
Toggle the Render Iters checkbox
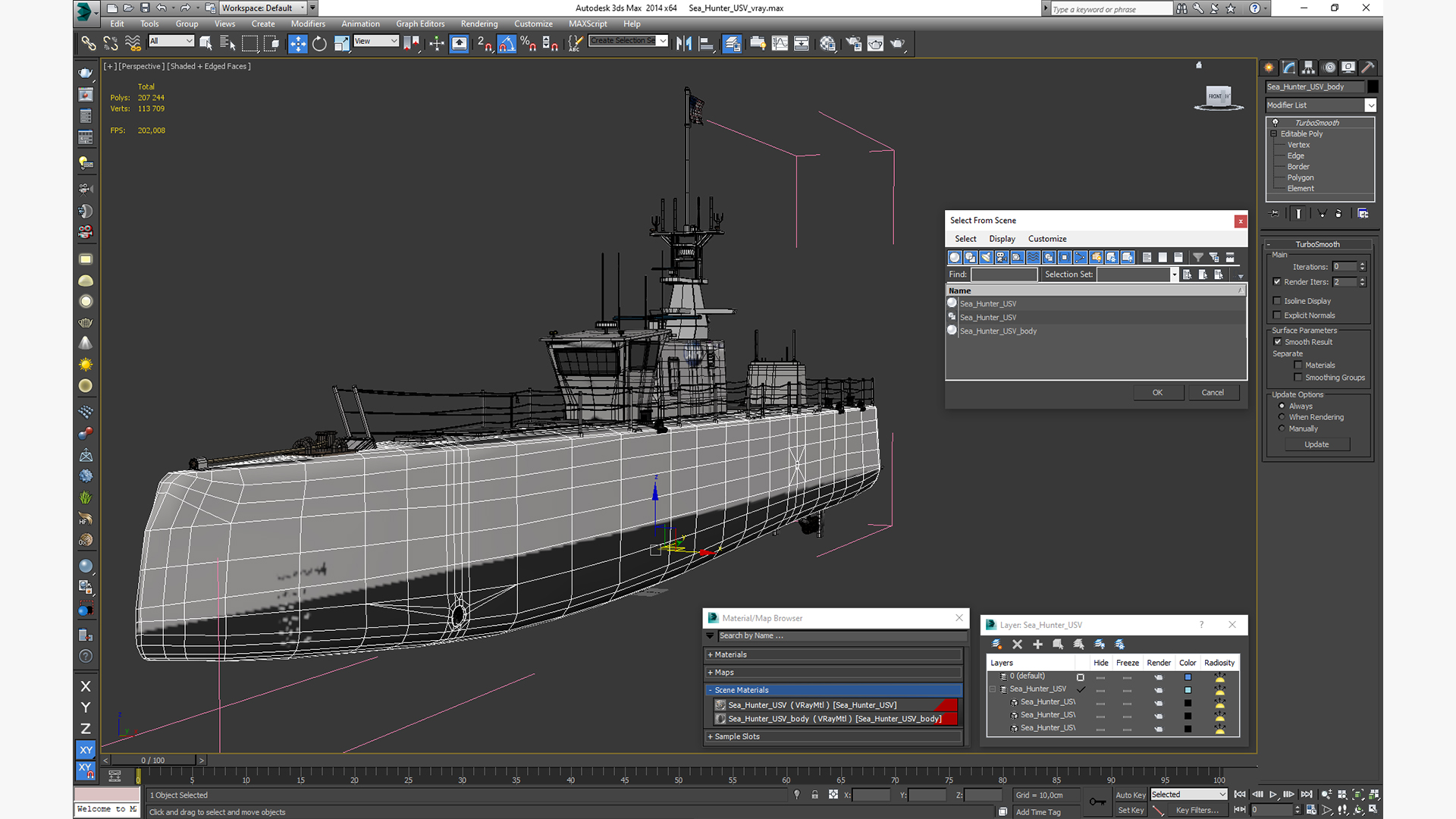1277,282
